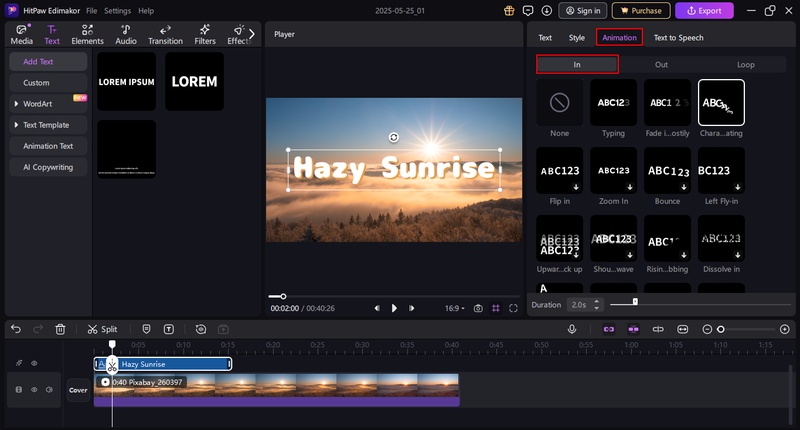This screenshot has width=800, height=430.
Task: Open the File menu
Action: pos(91,11)
